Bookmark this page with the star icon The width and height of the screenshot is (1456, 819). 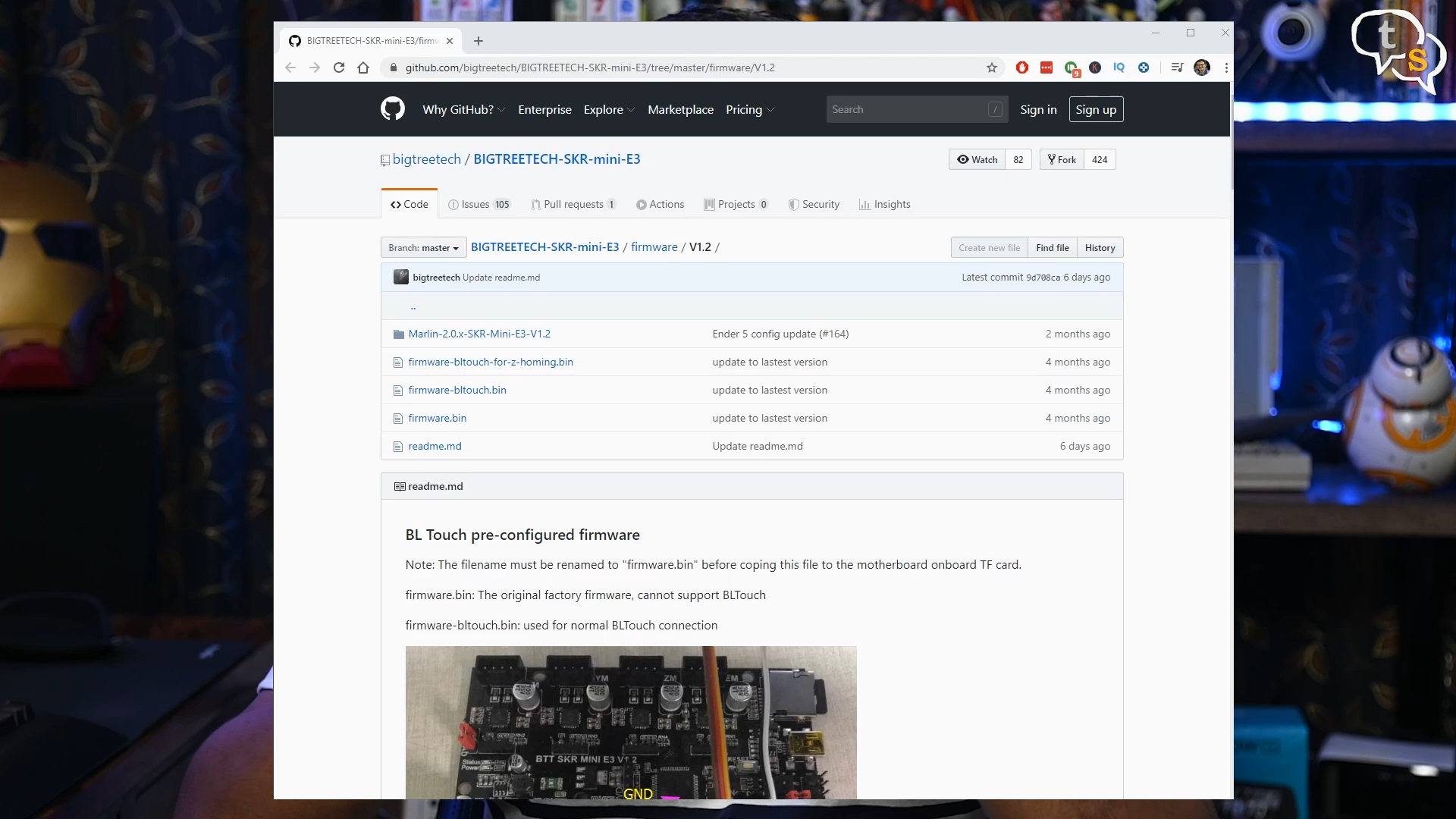[991, 67]
